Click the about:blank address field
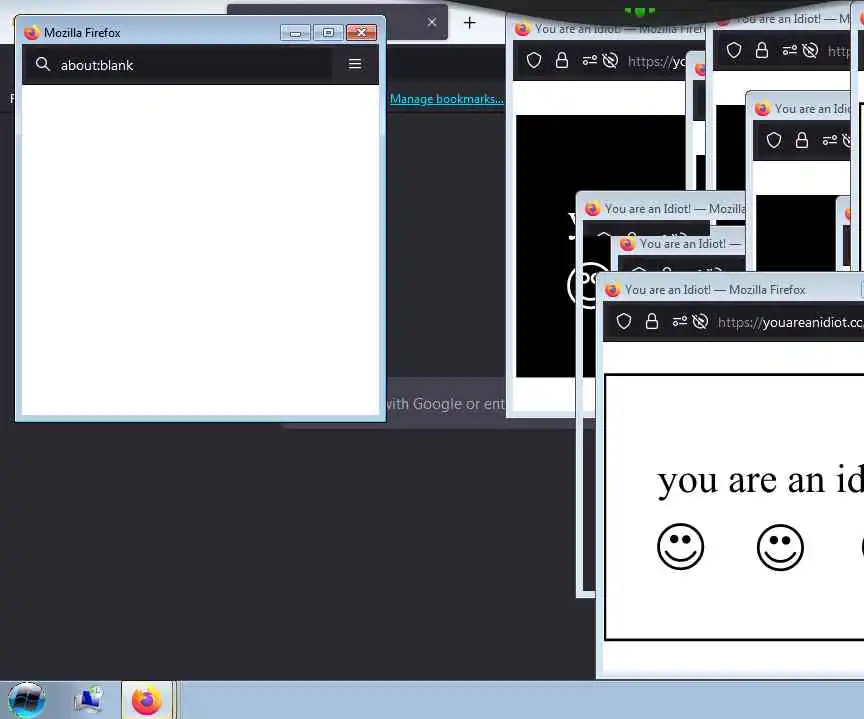Image resolution: width=864 pixels, height=719 pixels. (x=177, y=65)
